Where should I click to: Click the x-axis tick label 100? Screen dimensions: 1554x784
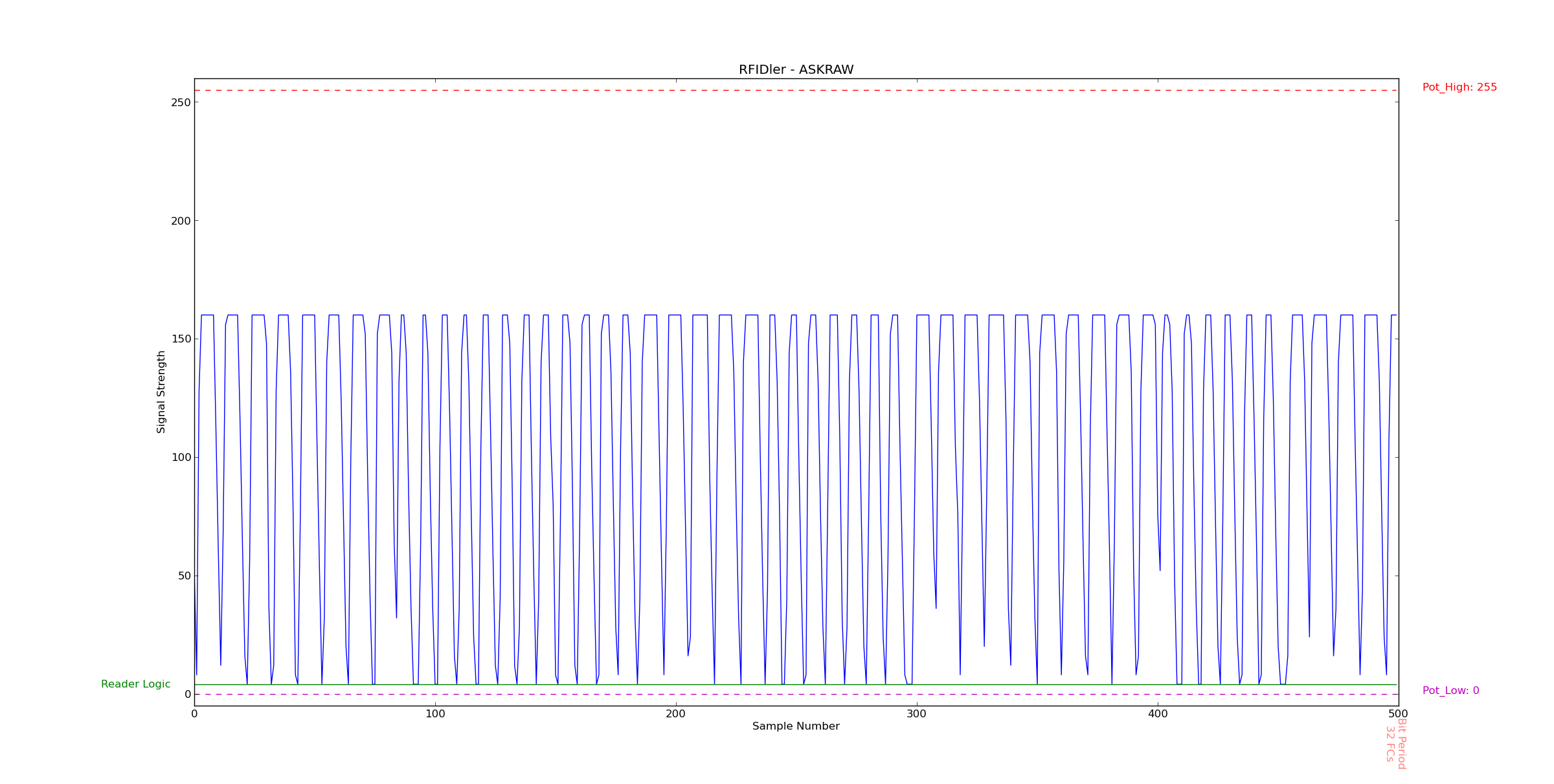pos(435,714)
